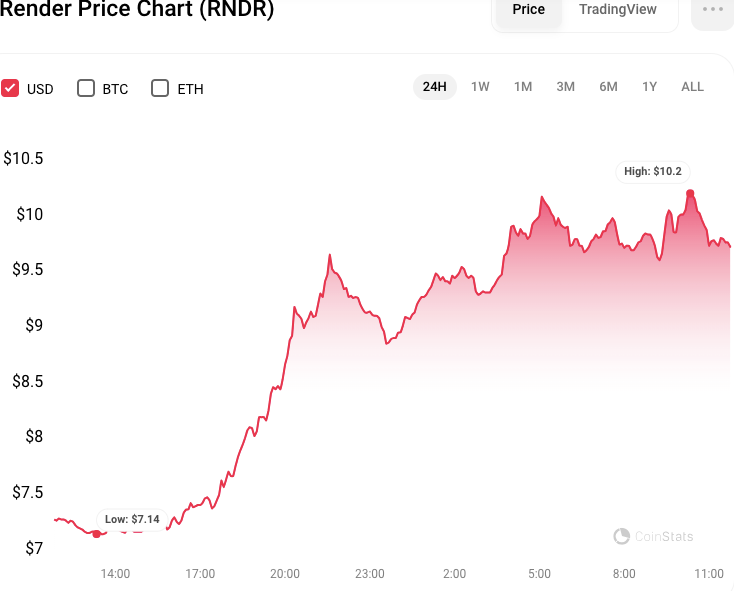Click the High $10.2 marker dot
Screen dimensions: 734x591
[690, 193]
